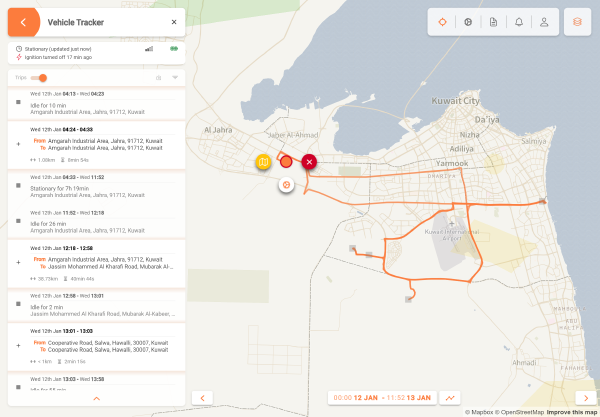Open the map layers button
Image resolution: width=600 pixels, height=417 pixels.
click(x=577, y=22)
